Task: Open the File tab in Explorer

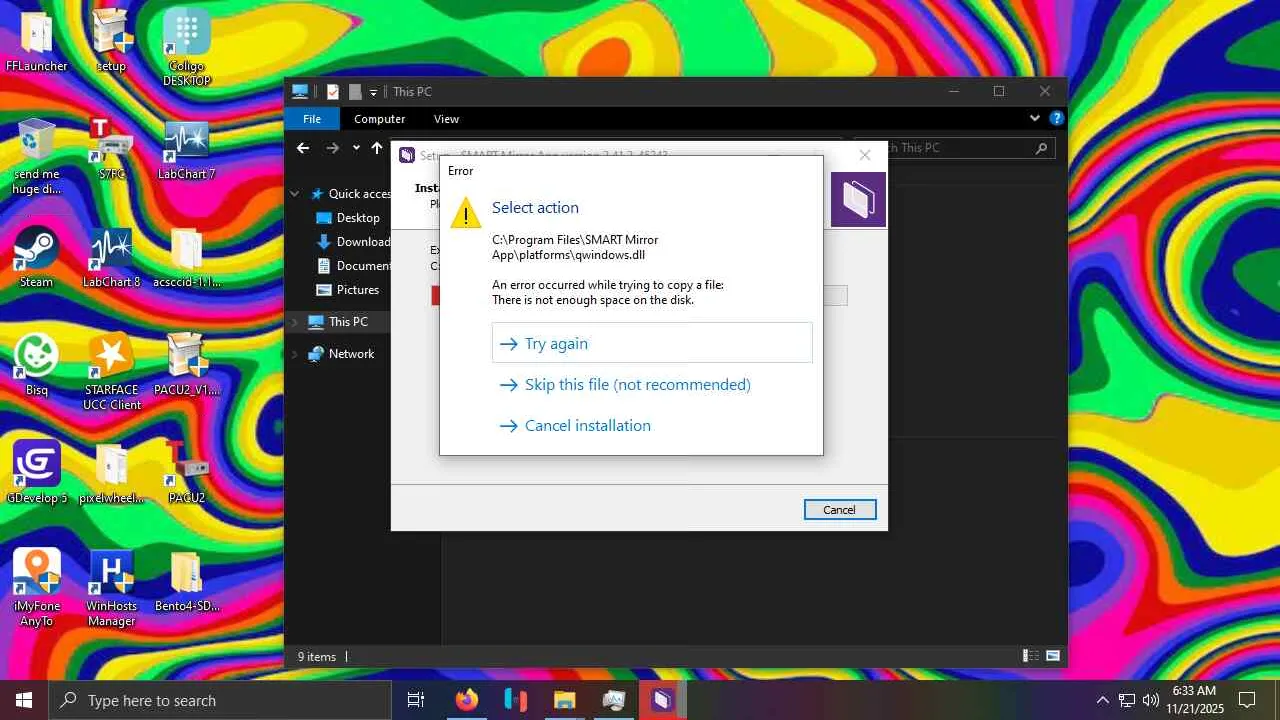Action: [312, 119]
